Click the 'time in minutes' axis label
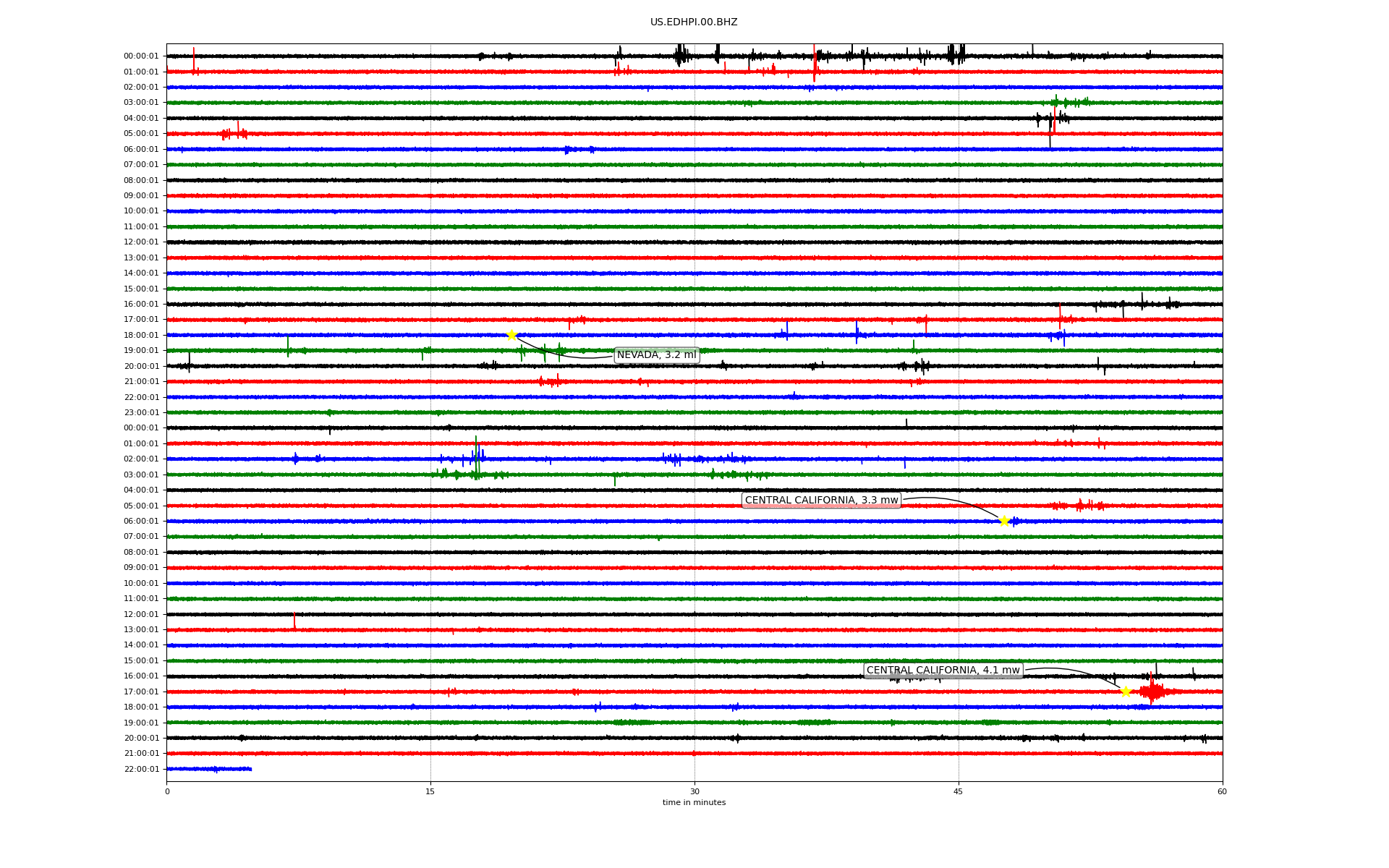The width and height of the screenshot is (1389, 868). tap(694, 803)
